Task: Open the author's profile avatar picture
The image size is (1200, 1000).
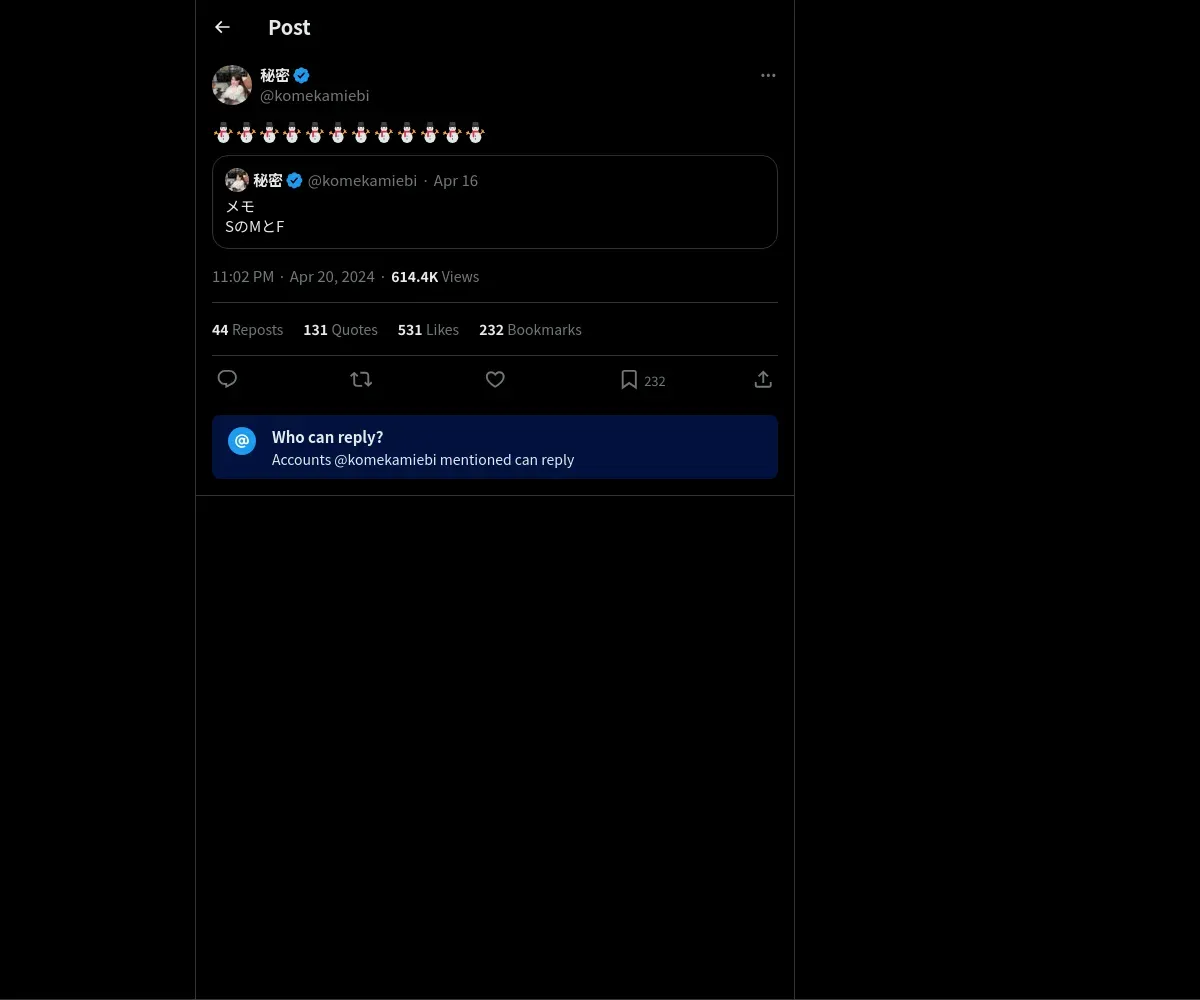Action: point(232,85)
